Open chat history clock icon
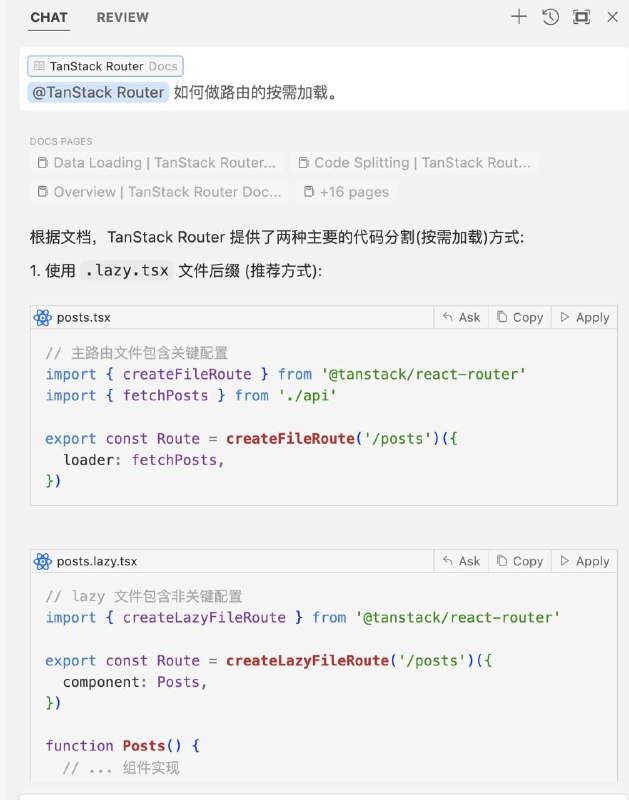This screenshot has width=629, height=800. [550, 17]
